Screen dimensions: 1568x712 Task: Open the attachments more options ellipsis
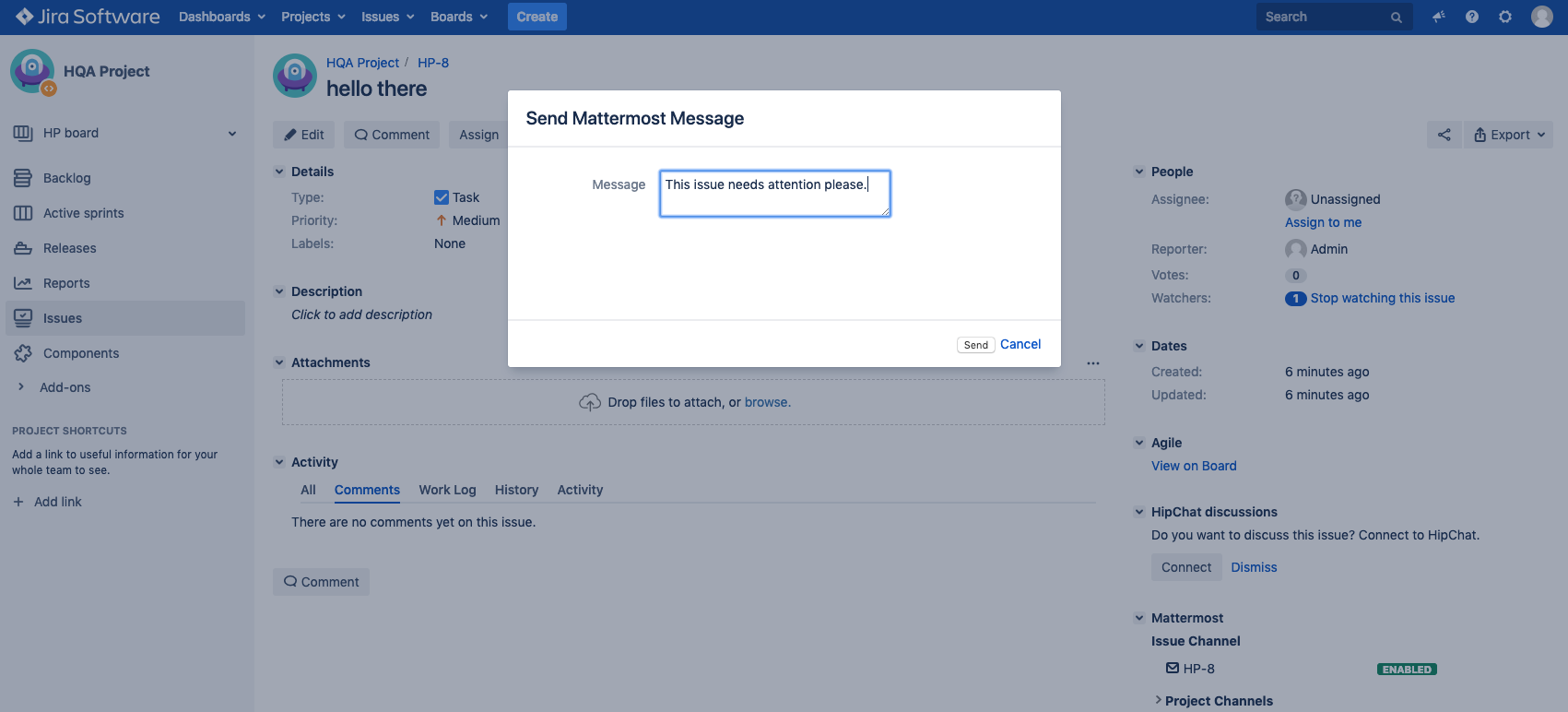tap(1092, 363)
